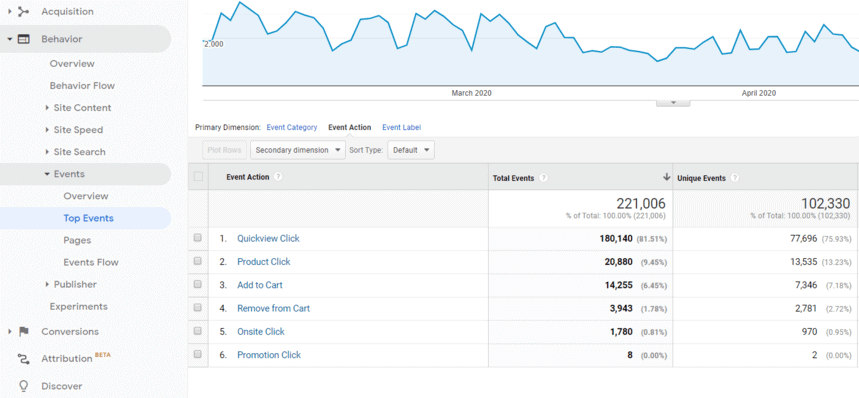Image resolution: width=859 pixels, height=398 pixels.
Task: Open help icon next to Event Action header
Action: pyautogui.click(x=278, y=177)
